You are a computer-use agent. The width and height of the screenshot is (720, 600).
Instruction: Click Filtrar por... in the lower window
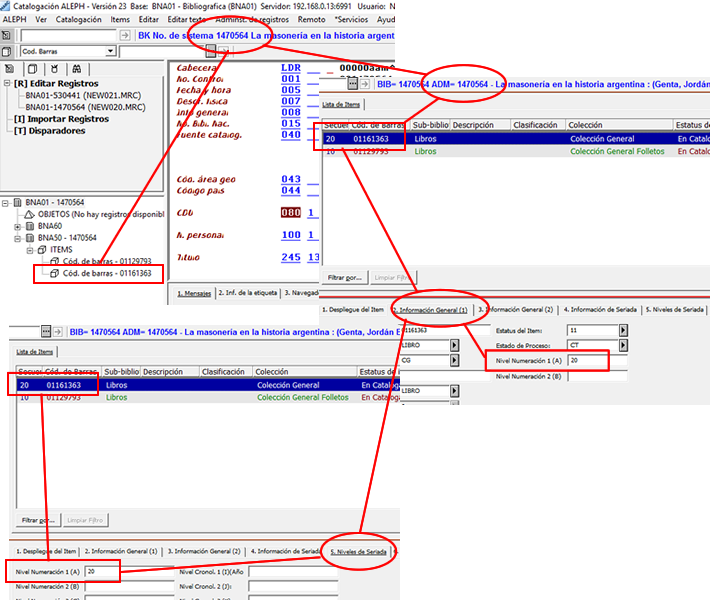38,520
